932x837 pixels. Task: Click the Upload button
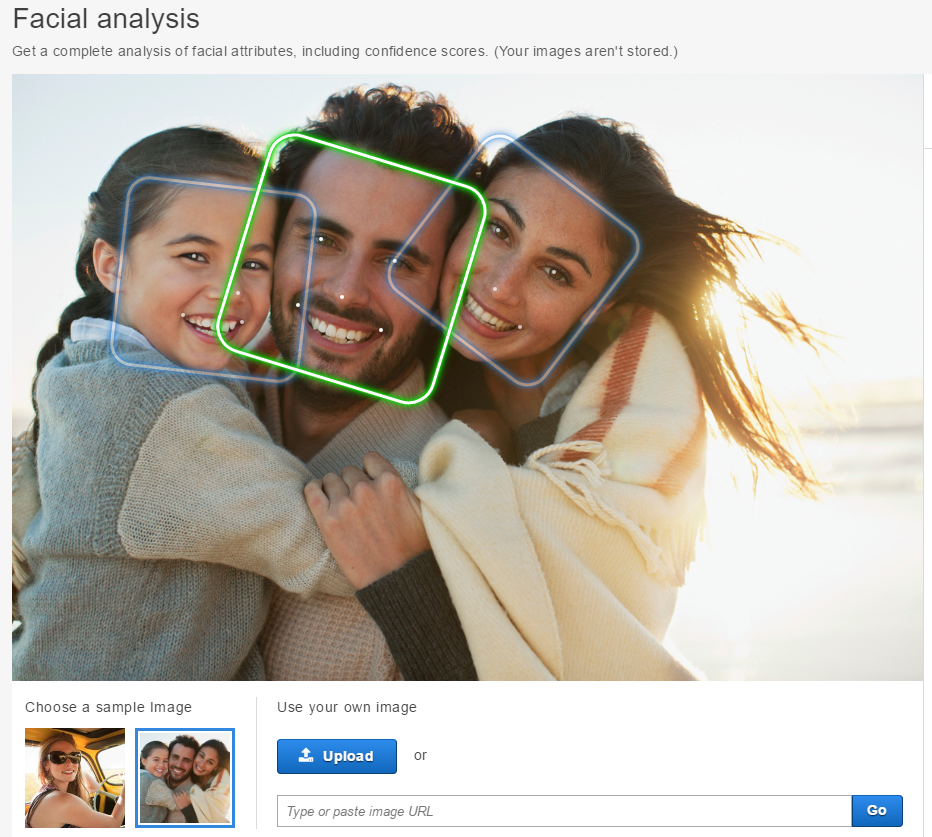click(x=336, y=756)
